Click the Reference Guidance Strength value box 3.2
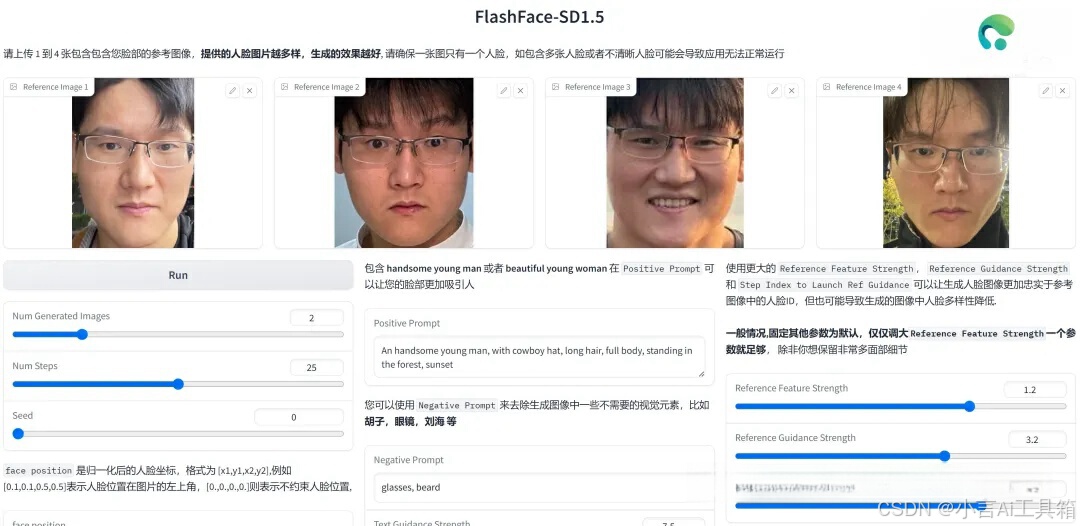Viewport: 1080px width, 526px height. coord(1037,439)
